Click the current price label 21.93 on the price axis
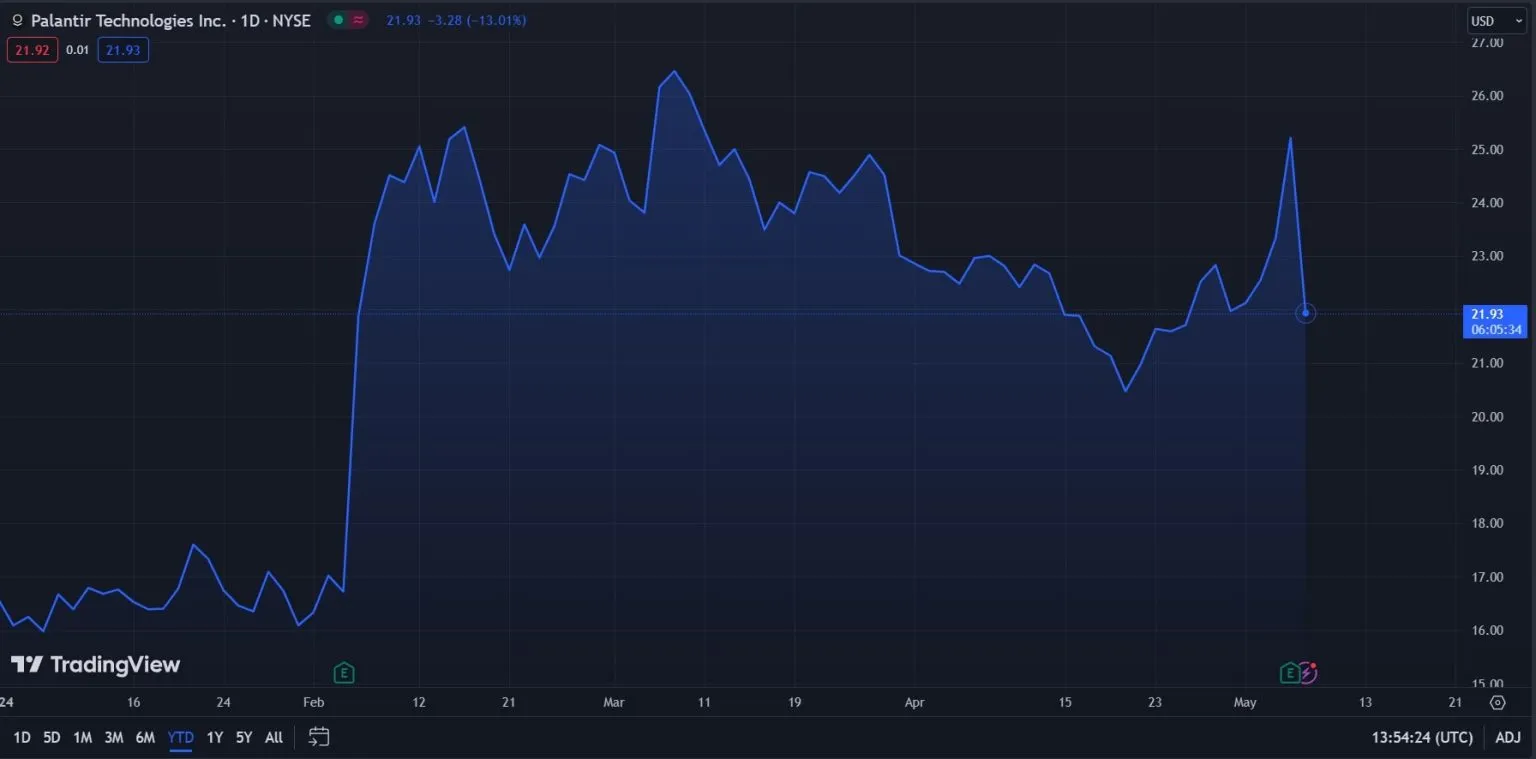The image size is (1536, 759). click(1495, 322)
